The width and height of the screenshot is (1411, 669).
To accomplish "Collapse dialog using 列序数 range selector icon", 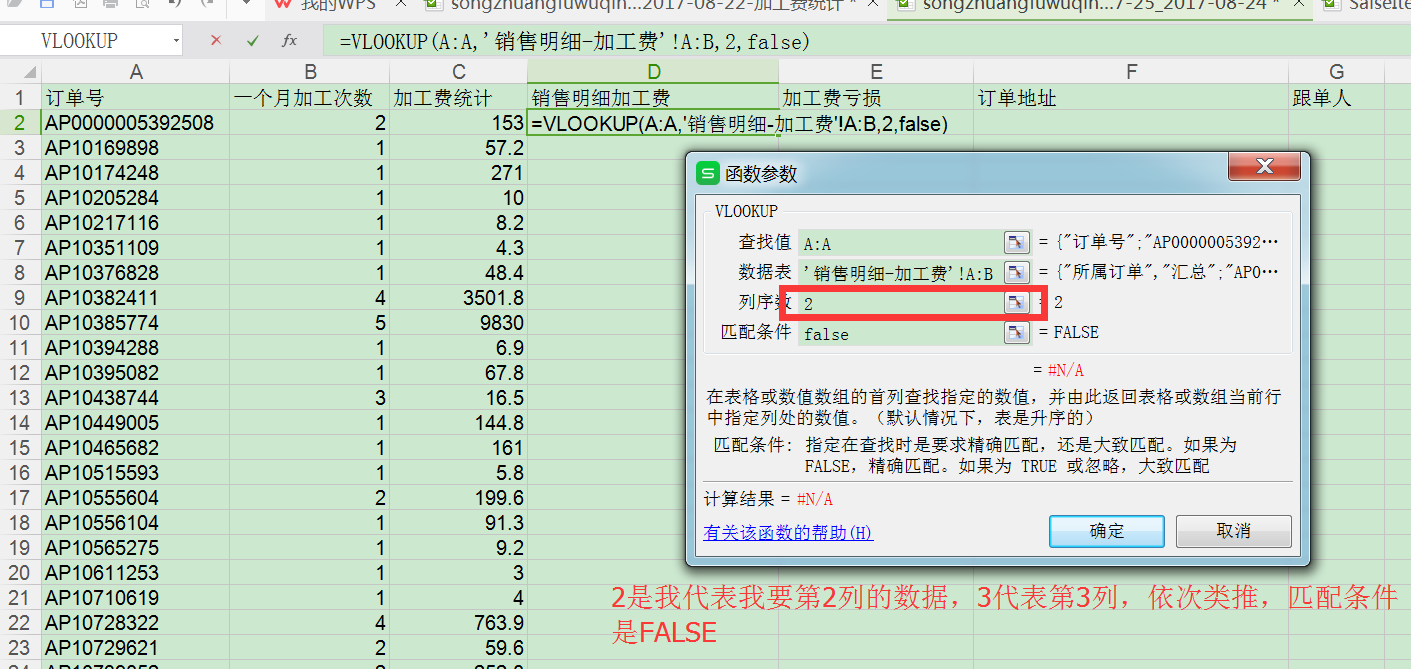I will [1017, 302].
